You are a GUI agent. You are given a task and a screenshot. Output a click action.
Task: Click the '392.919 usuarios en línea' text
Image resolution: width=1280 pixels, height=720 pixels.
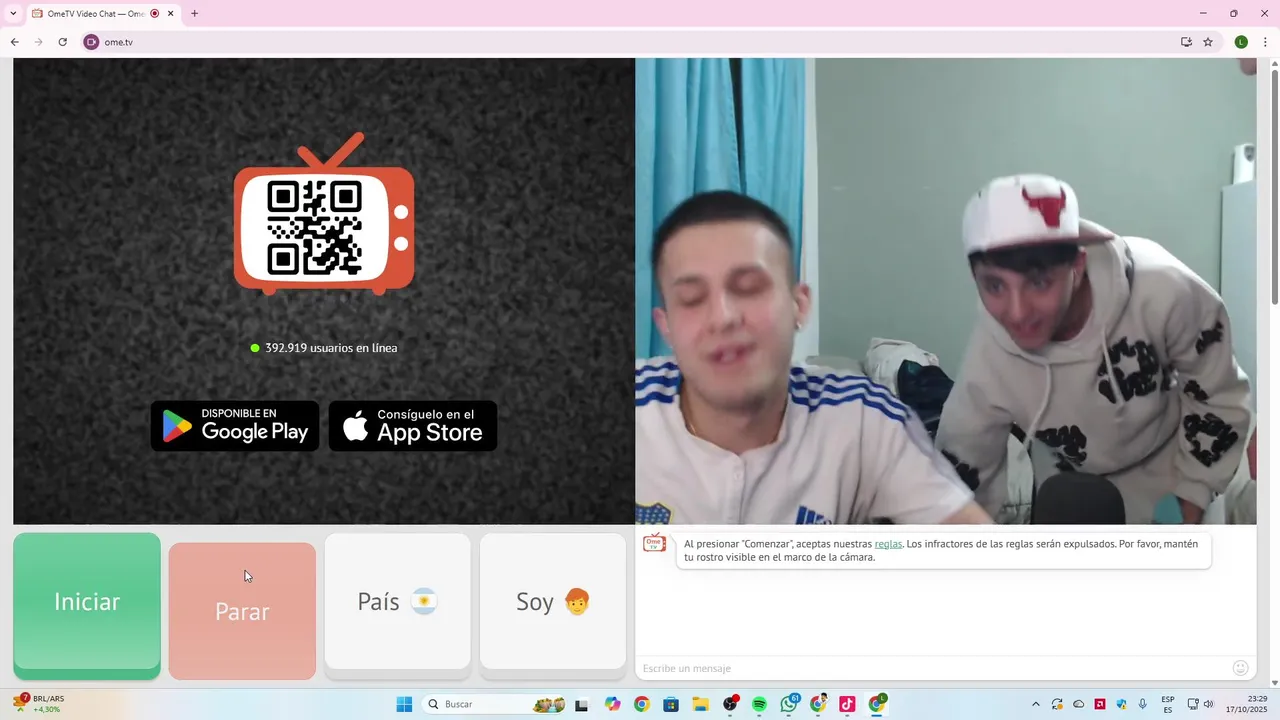click(331, 348)
